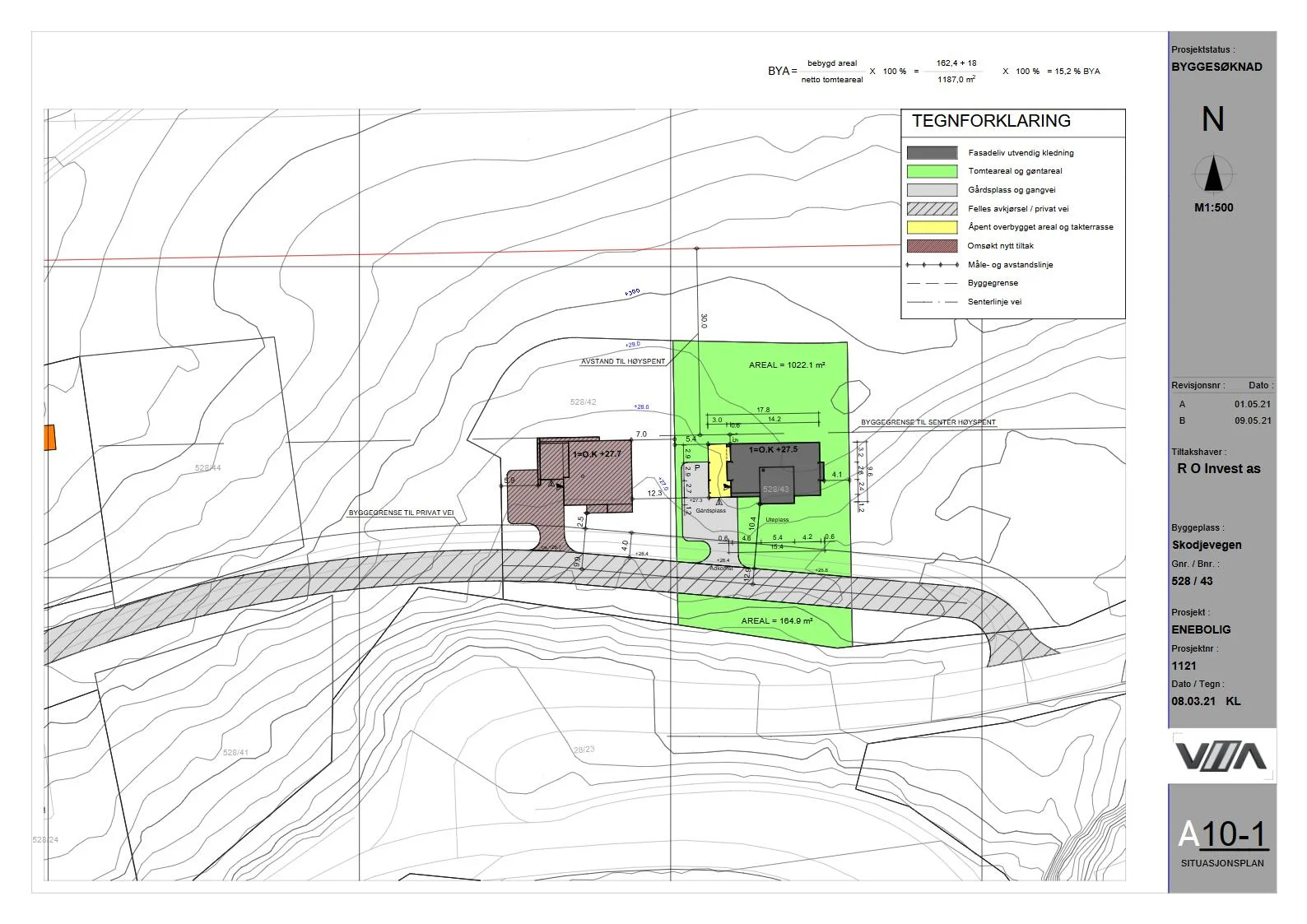Click the yellow terrace area on the house
Viewport: 1307px width, 924px height.
[719, 470]
